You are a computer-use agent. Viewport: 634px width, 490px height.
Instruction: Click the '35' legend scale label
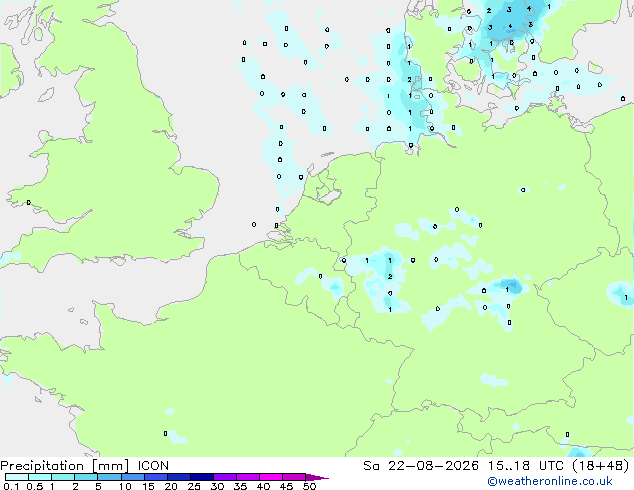coord(240,486)
